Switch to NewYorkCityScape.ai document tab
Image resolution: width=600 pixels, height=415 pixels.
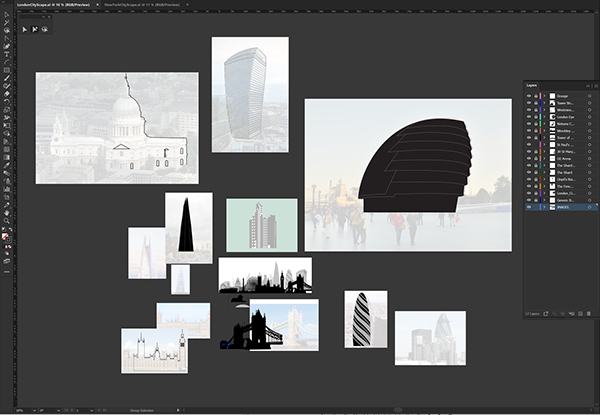(142, 5)
